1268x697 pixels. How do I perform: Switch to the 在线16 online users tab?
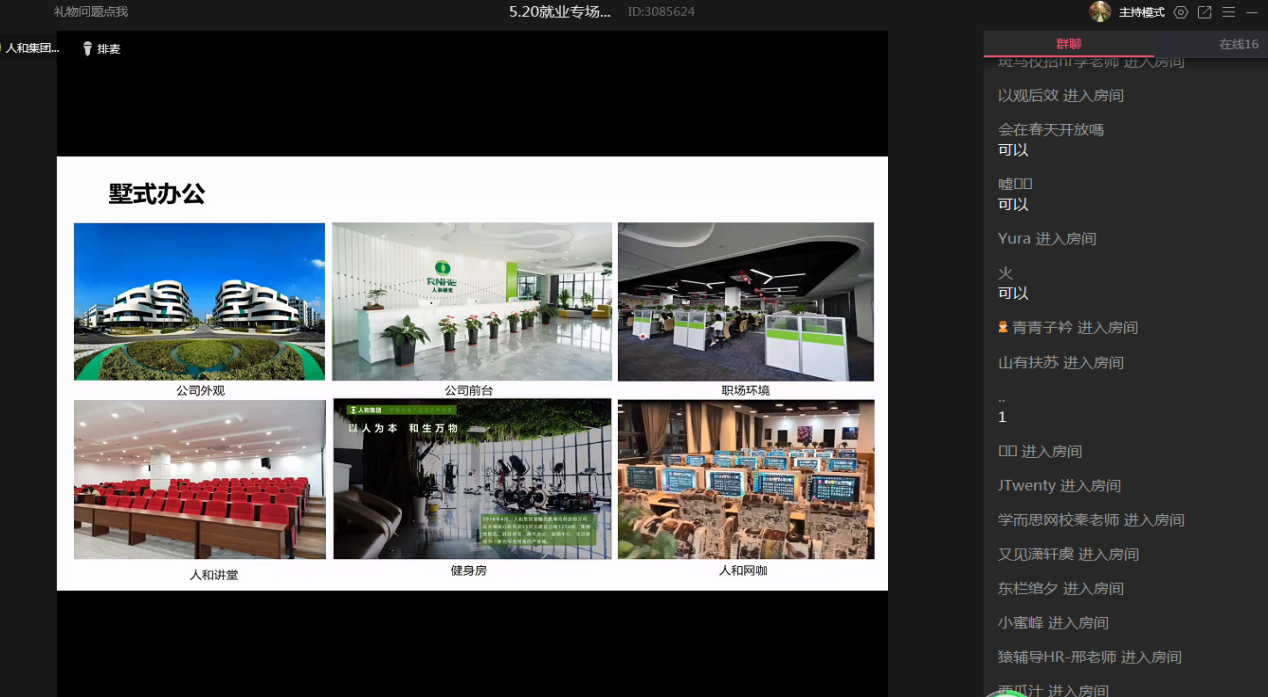pos(1237,44)
